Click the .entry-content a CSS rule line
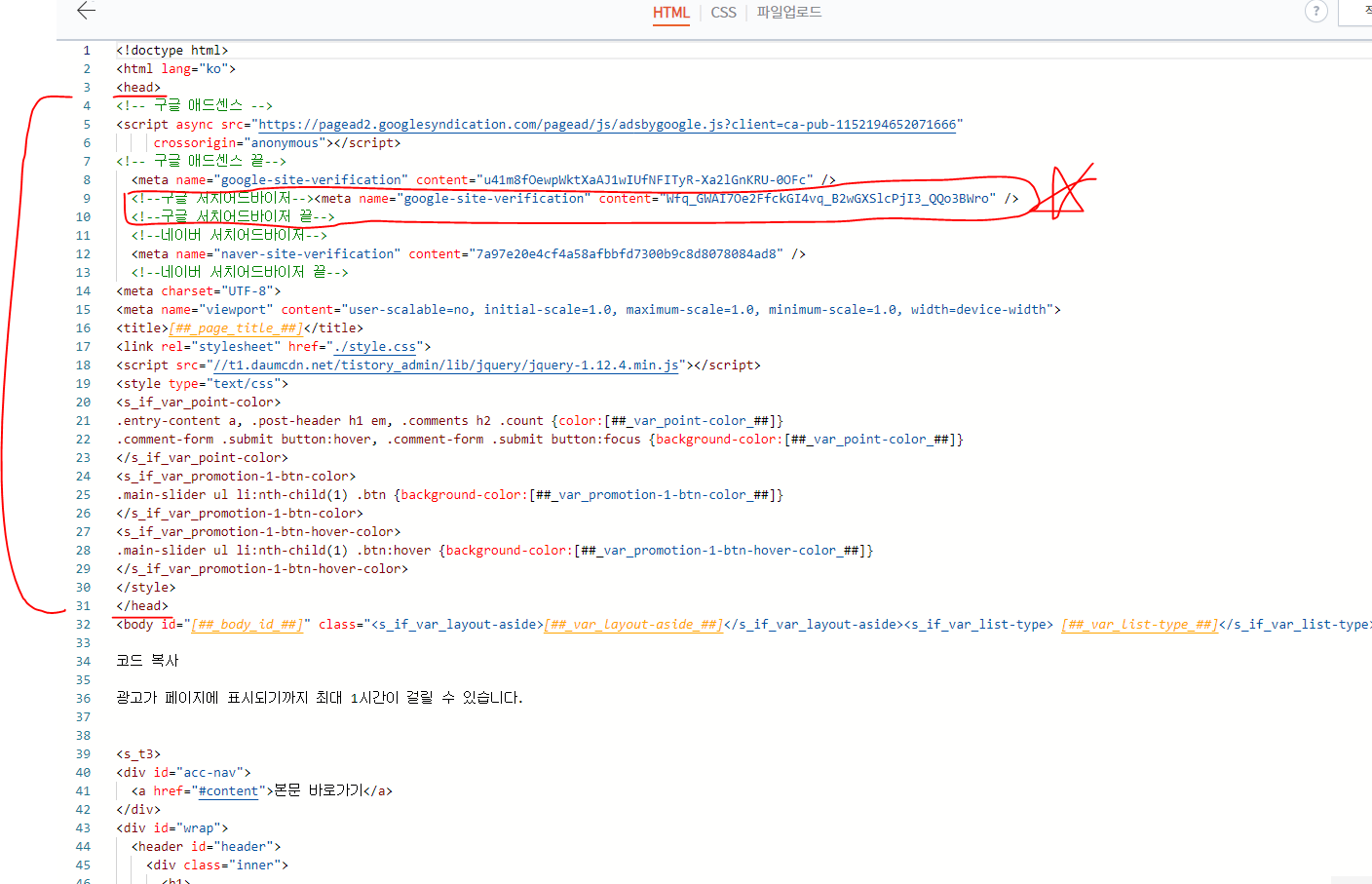Screen dimensions: 1372x884 click(450, 421)
